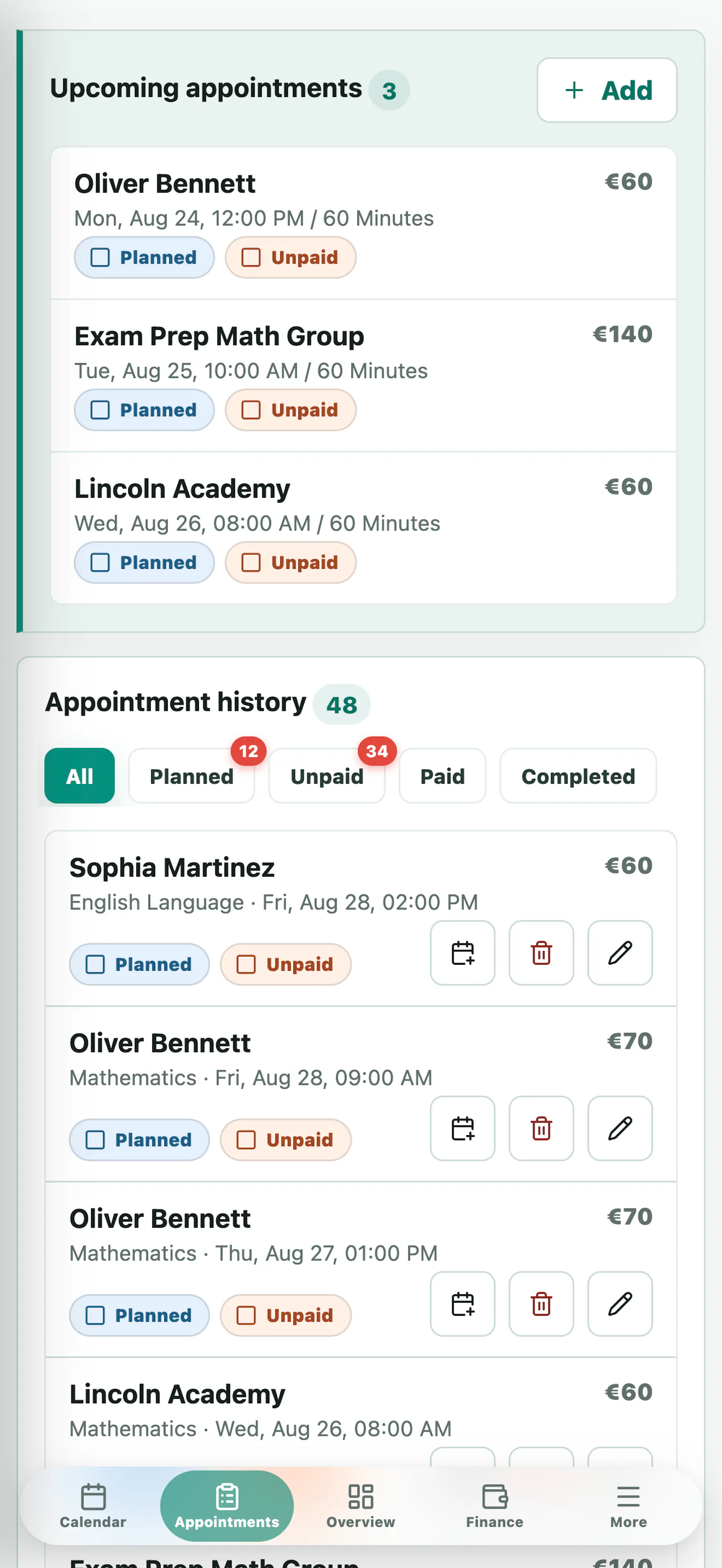This screenshot has width=722, height=1568.
Task: Select the Paid filter tab
Action: click(x=442, y=776)
